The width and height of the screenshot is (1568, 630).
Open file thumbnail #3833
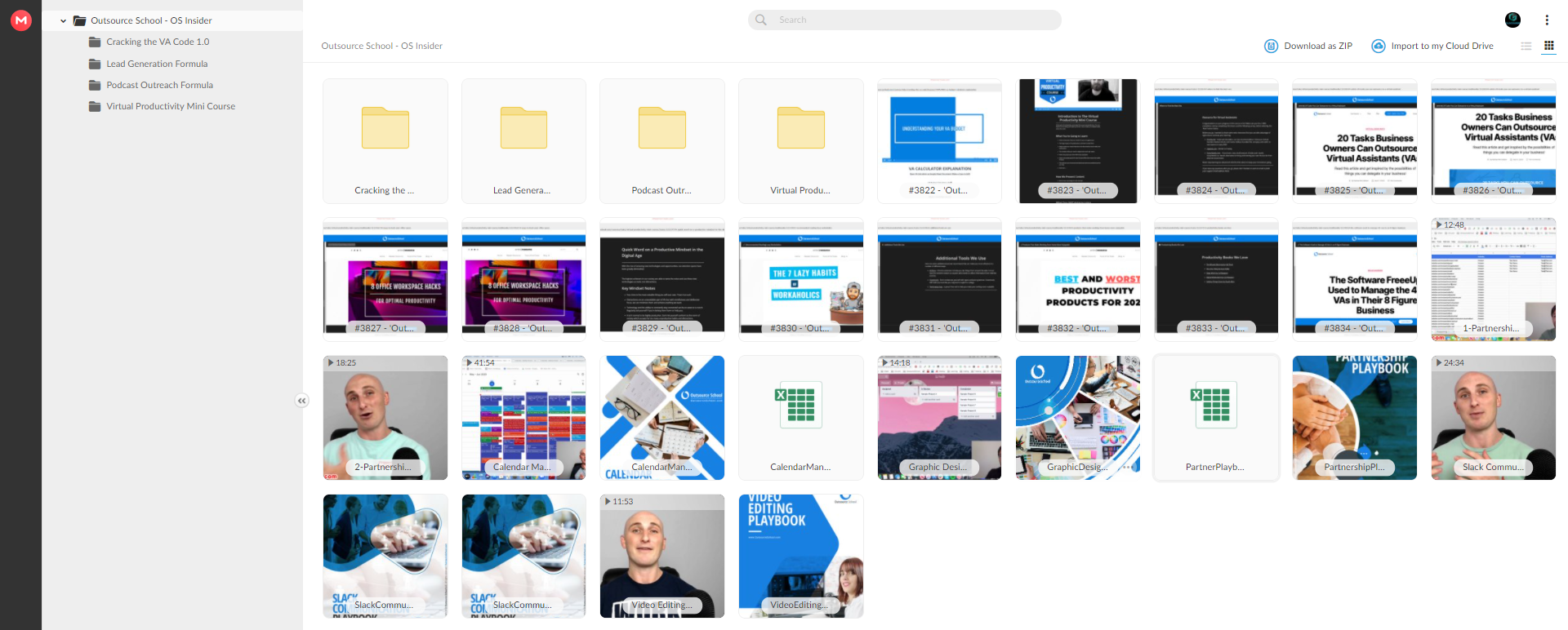click(1216, 279)
